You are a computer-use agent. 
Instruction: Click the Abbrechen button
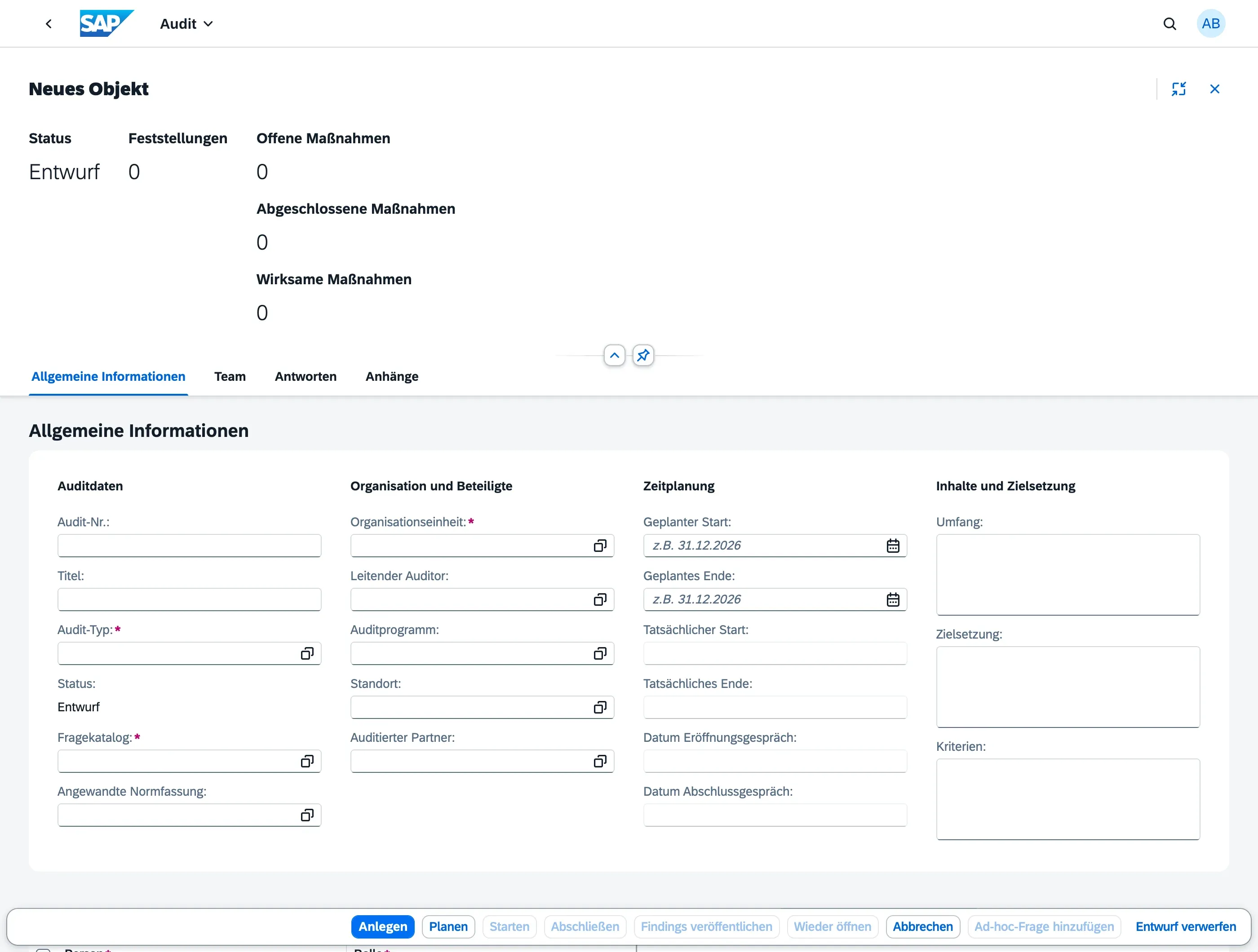[x=922, y=926]
